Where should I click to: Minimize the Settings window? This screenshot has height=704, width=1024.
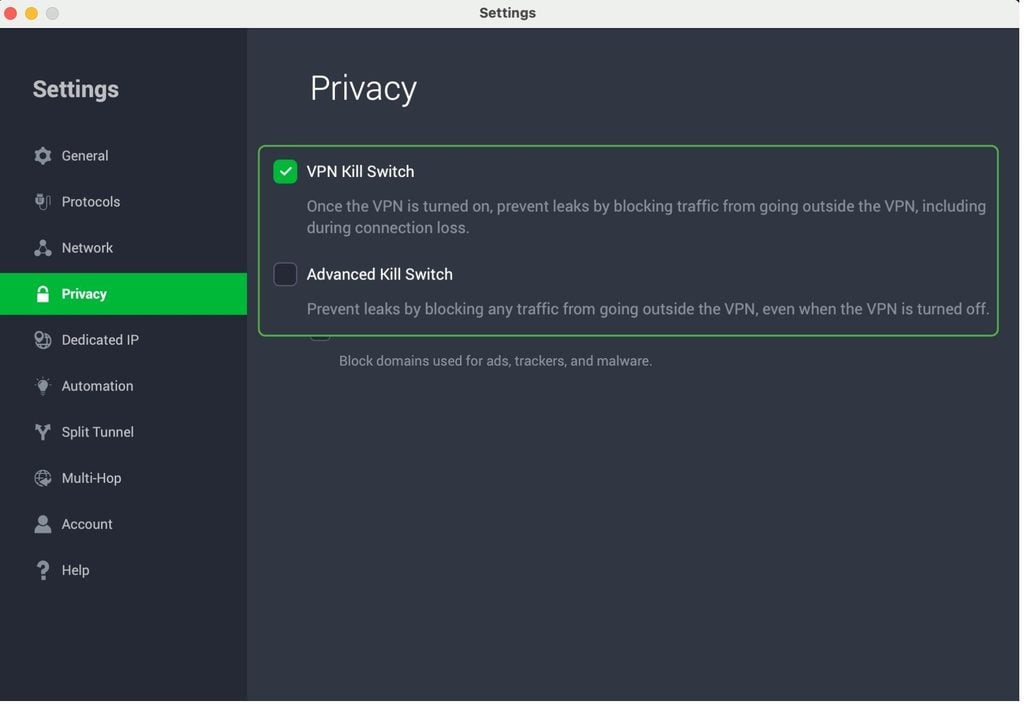tap(31, 13)
